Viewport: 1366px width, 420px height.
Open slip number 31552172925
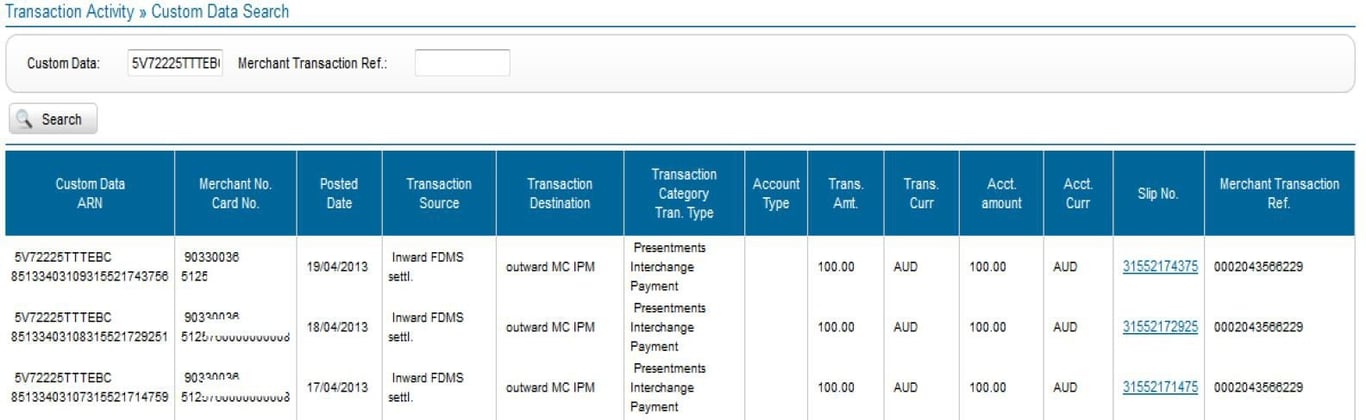[1160, 327]
